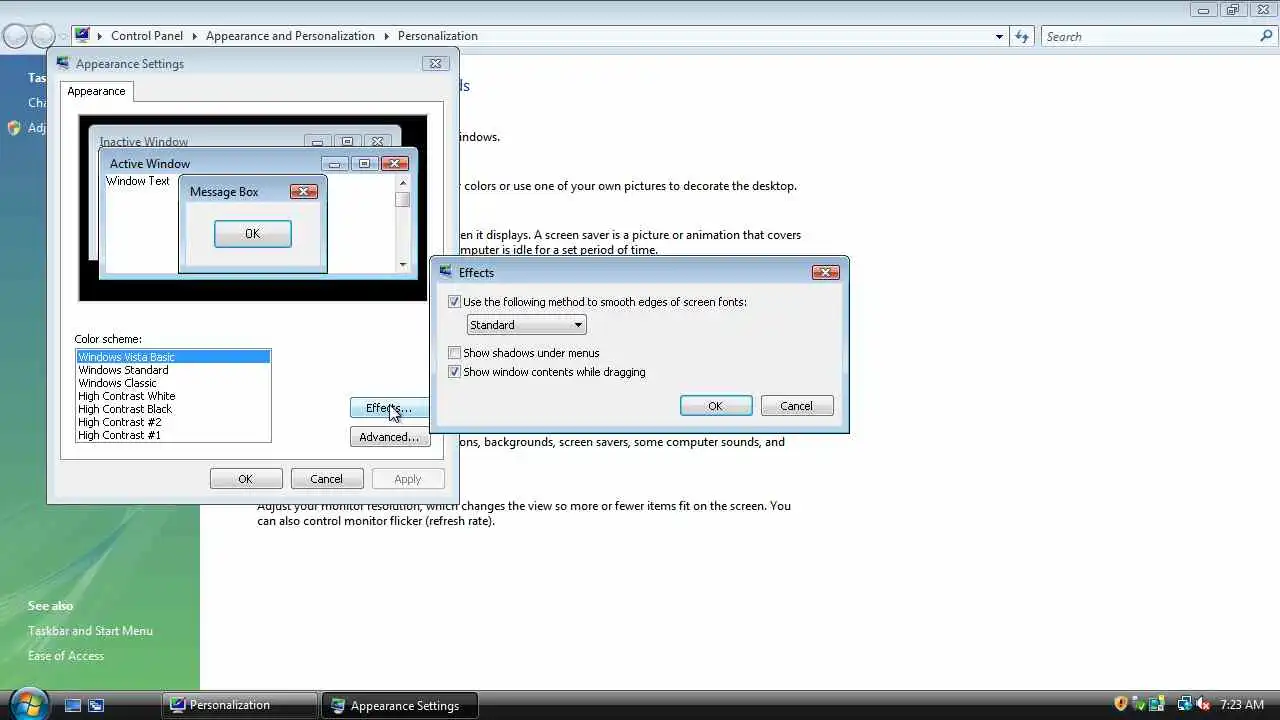Open the Advanced... appearance options
1280x720 pixels.
click(389, 437)
